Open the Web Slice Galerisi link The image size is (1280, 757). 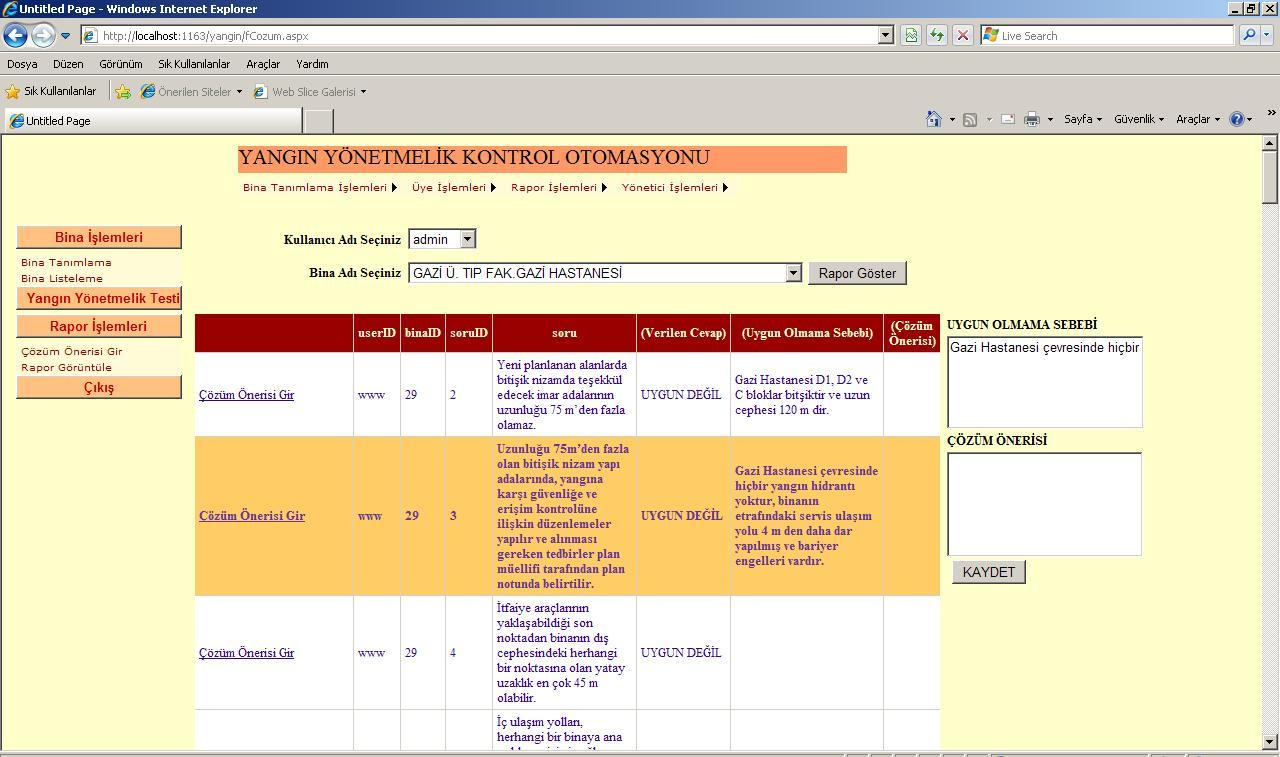click(x=310, y=91)
